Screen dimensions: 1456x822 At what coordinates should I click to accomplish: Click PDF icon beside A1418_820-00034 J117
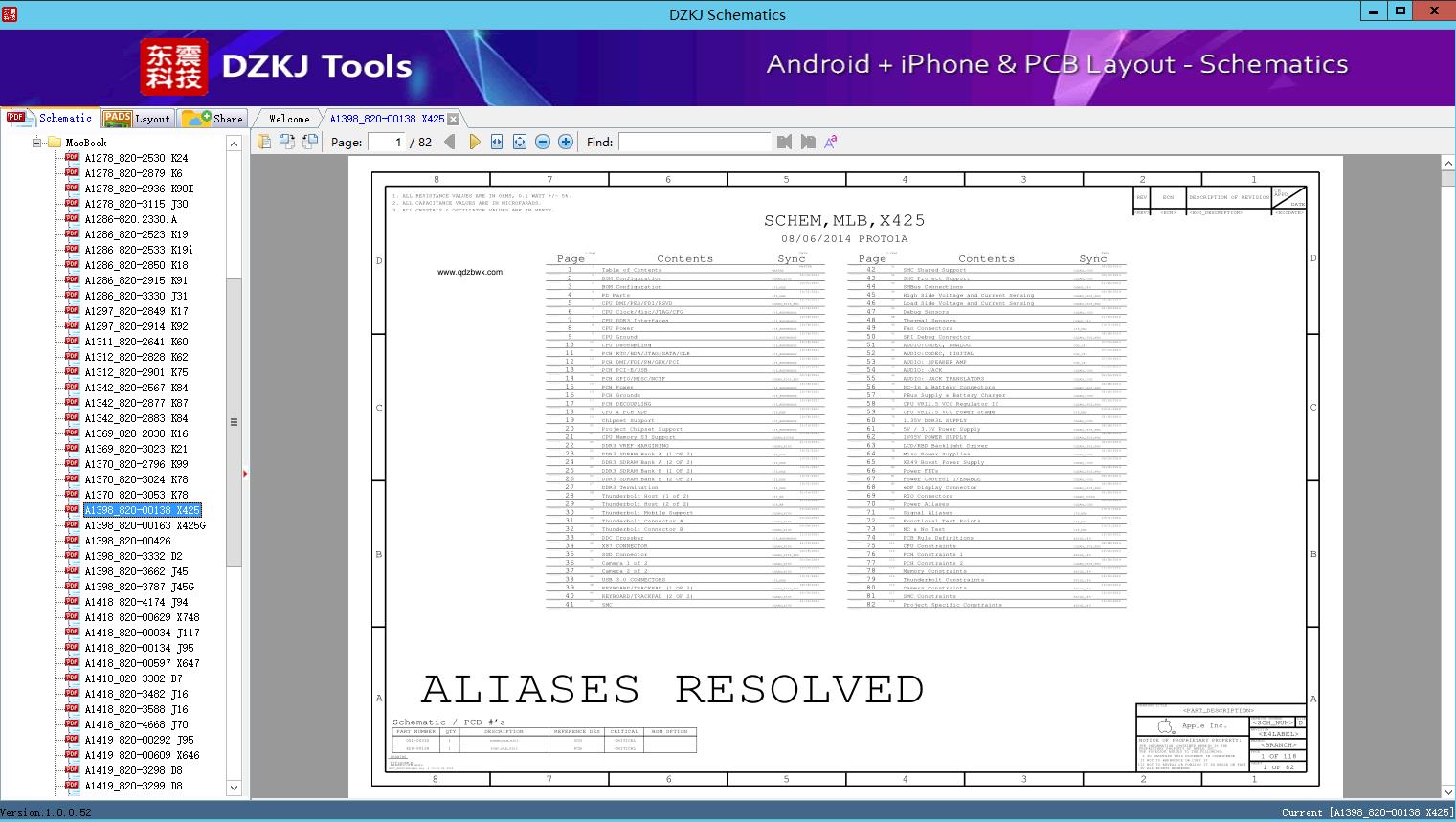[x=72, y=632]
